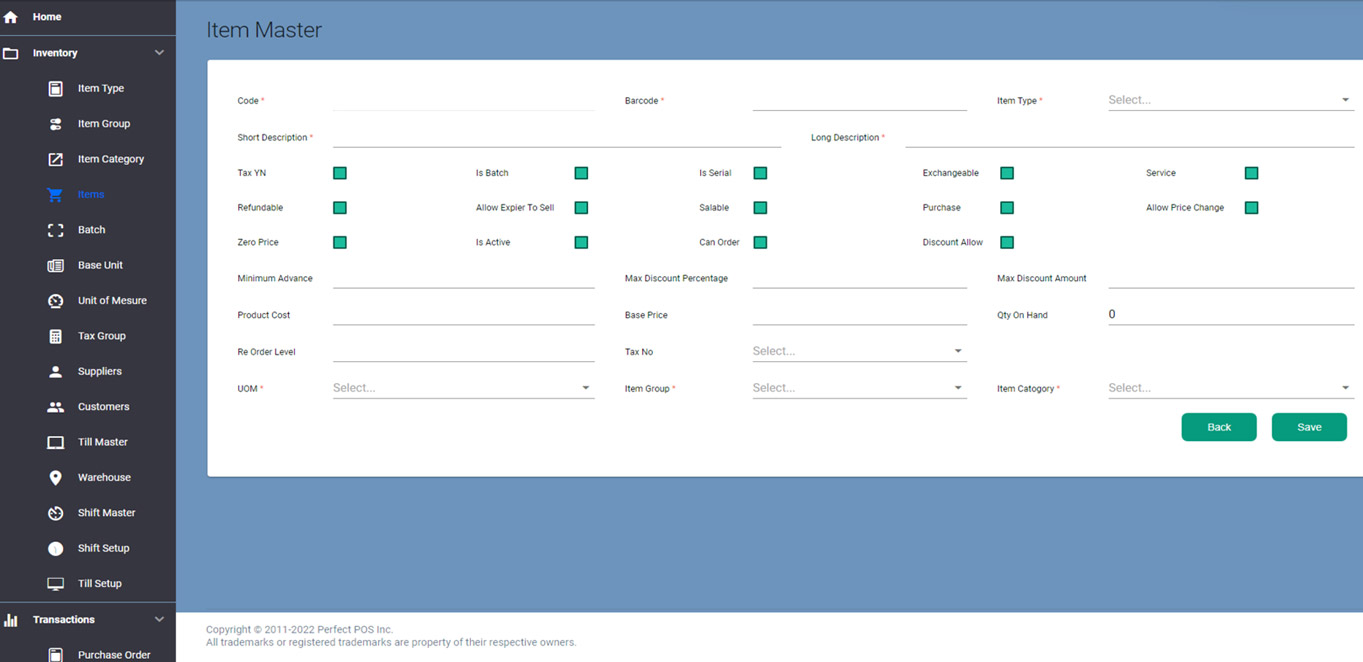Click the Barcode input field
Viewport: 1363px width, 662px height.
click(859, 100)
